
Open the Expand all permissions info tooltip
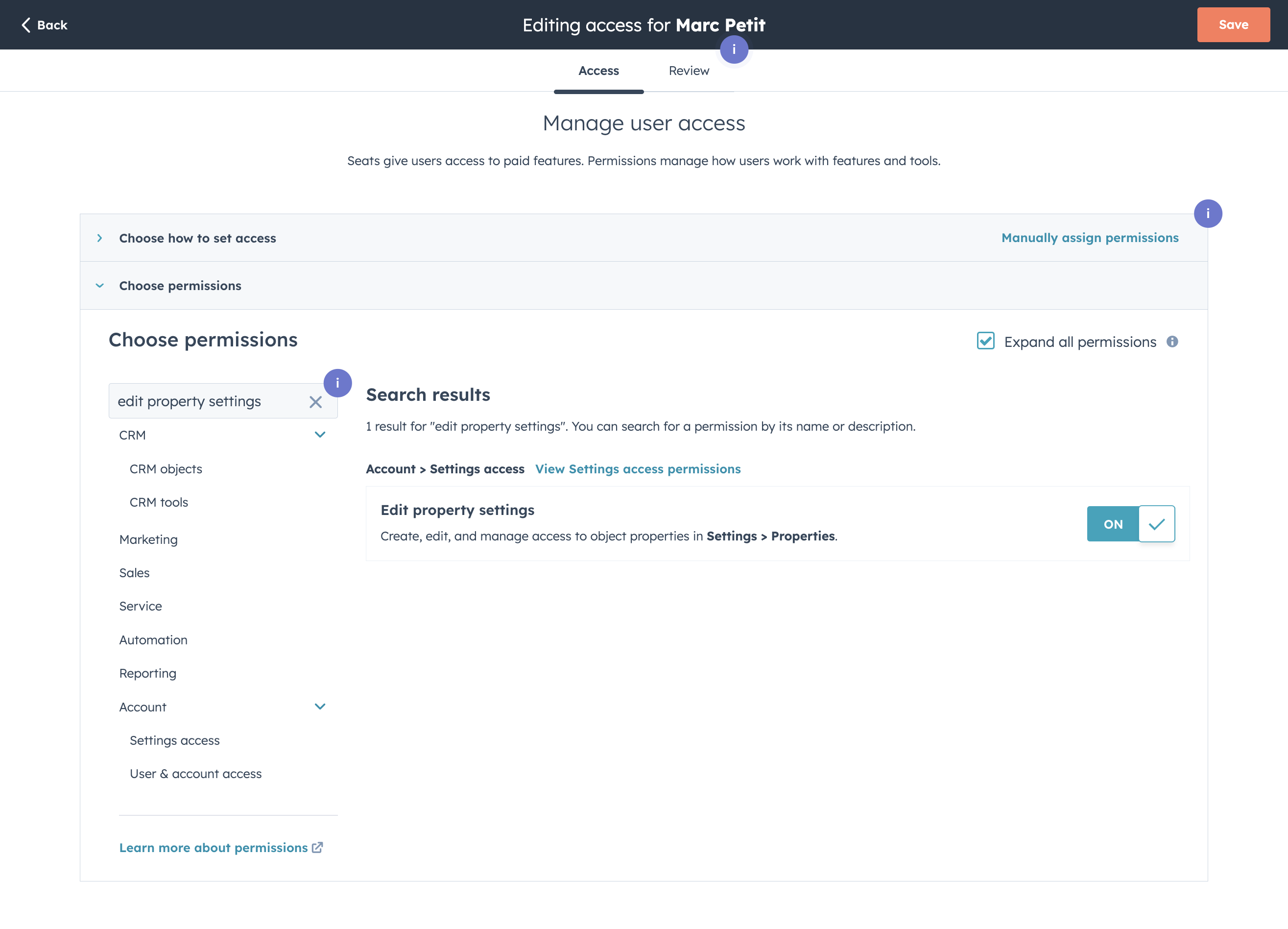(1172, 342)
